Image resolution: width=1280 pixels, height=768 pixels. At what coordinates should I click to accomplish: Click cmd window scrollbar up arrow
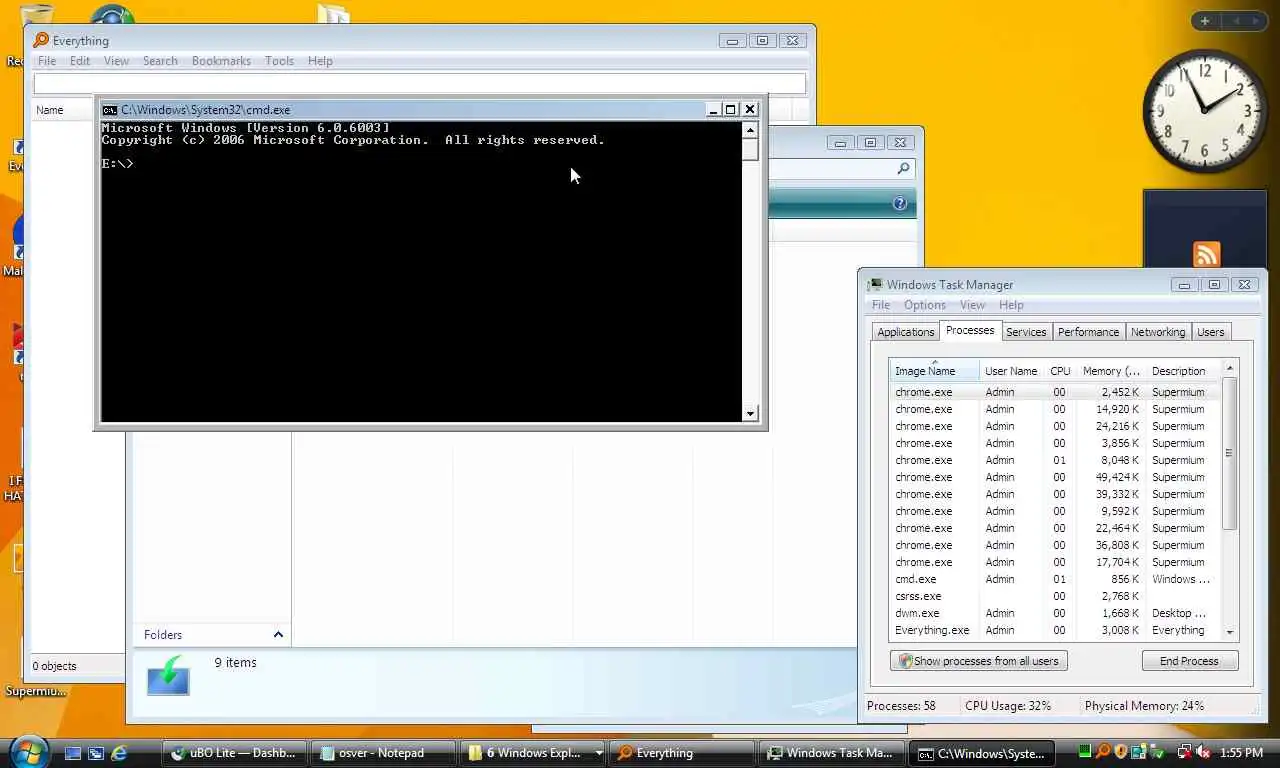click(750, 130)
